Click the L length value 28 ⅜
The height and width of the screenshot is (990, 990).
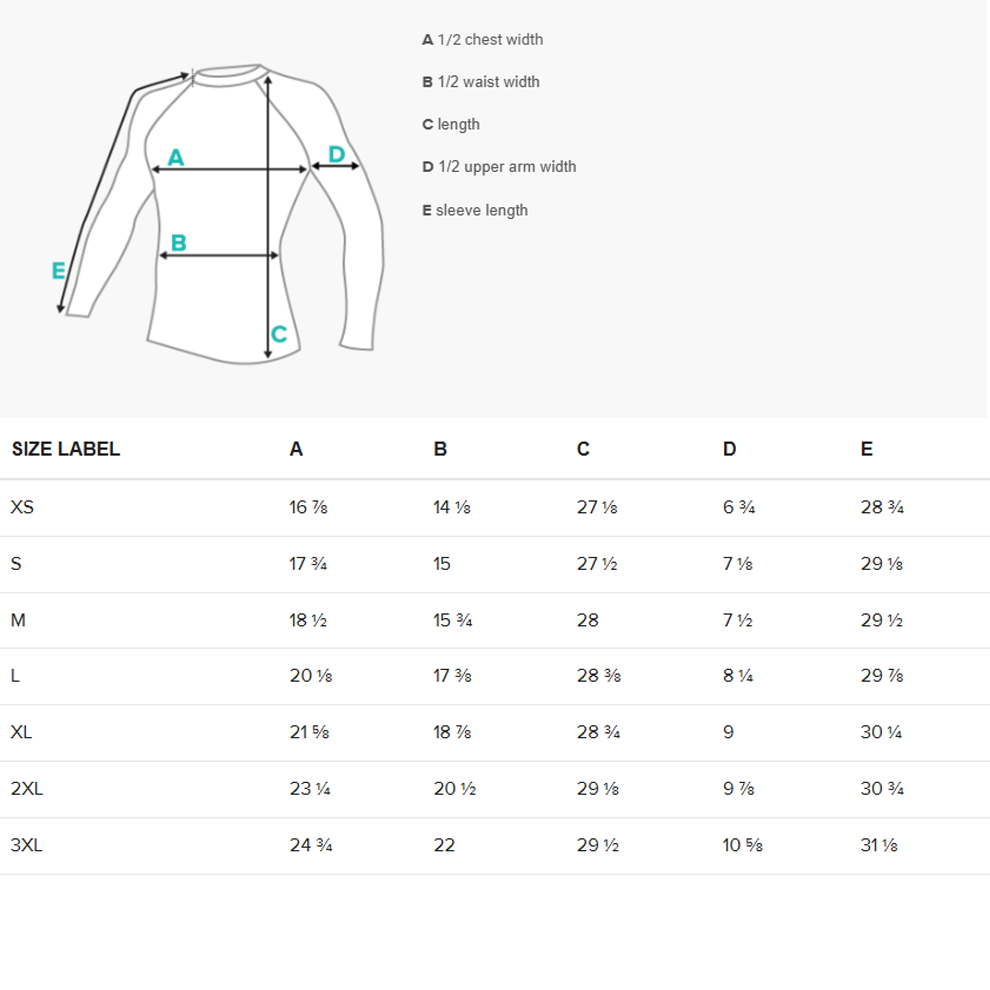[x=599, y=676]
